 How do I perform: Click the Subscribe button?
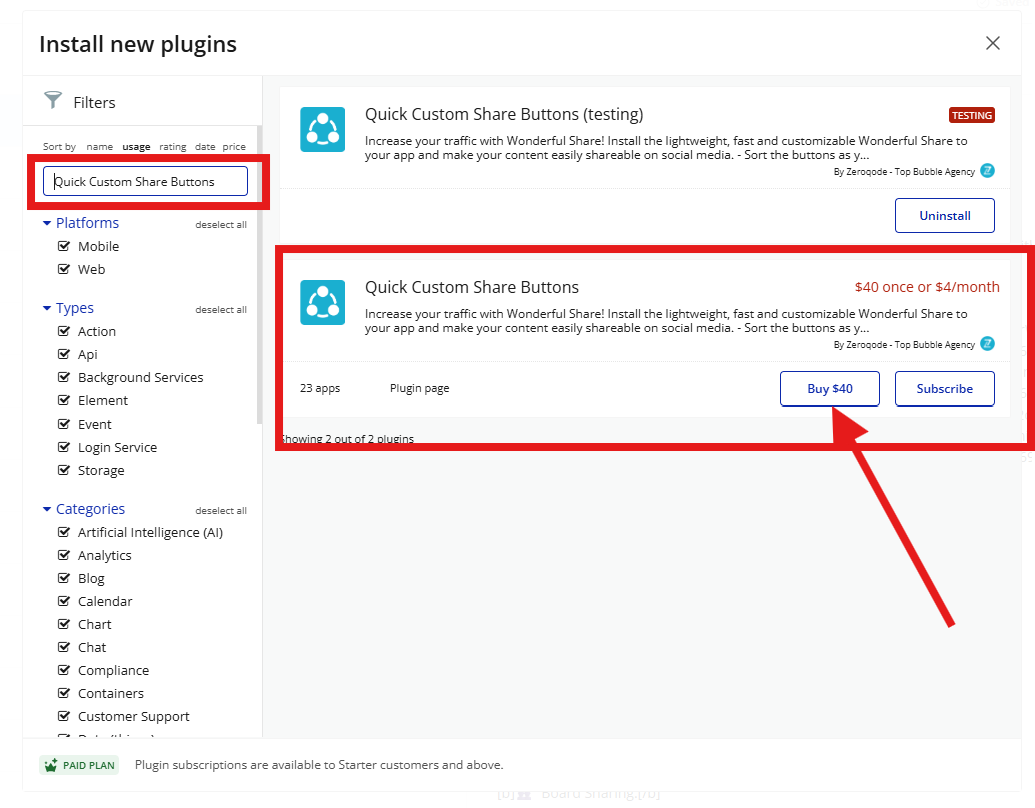[x=945, y=389]
